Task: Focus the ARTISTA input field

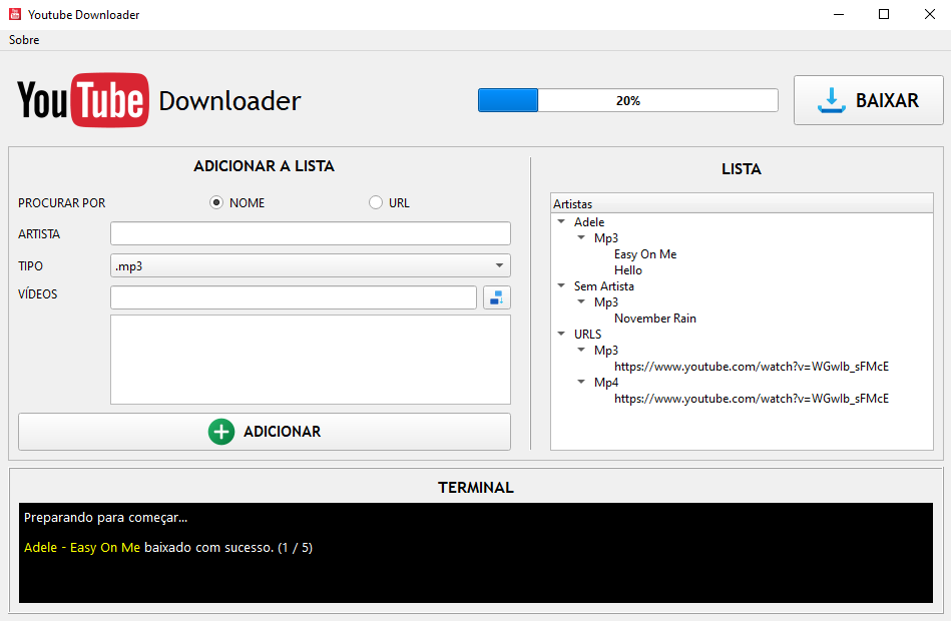Action: pyautogui.click(x=311, y=234)
